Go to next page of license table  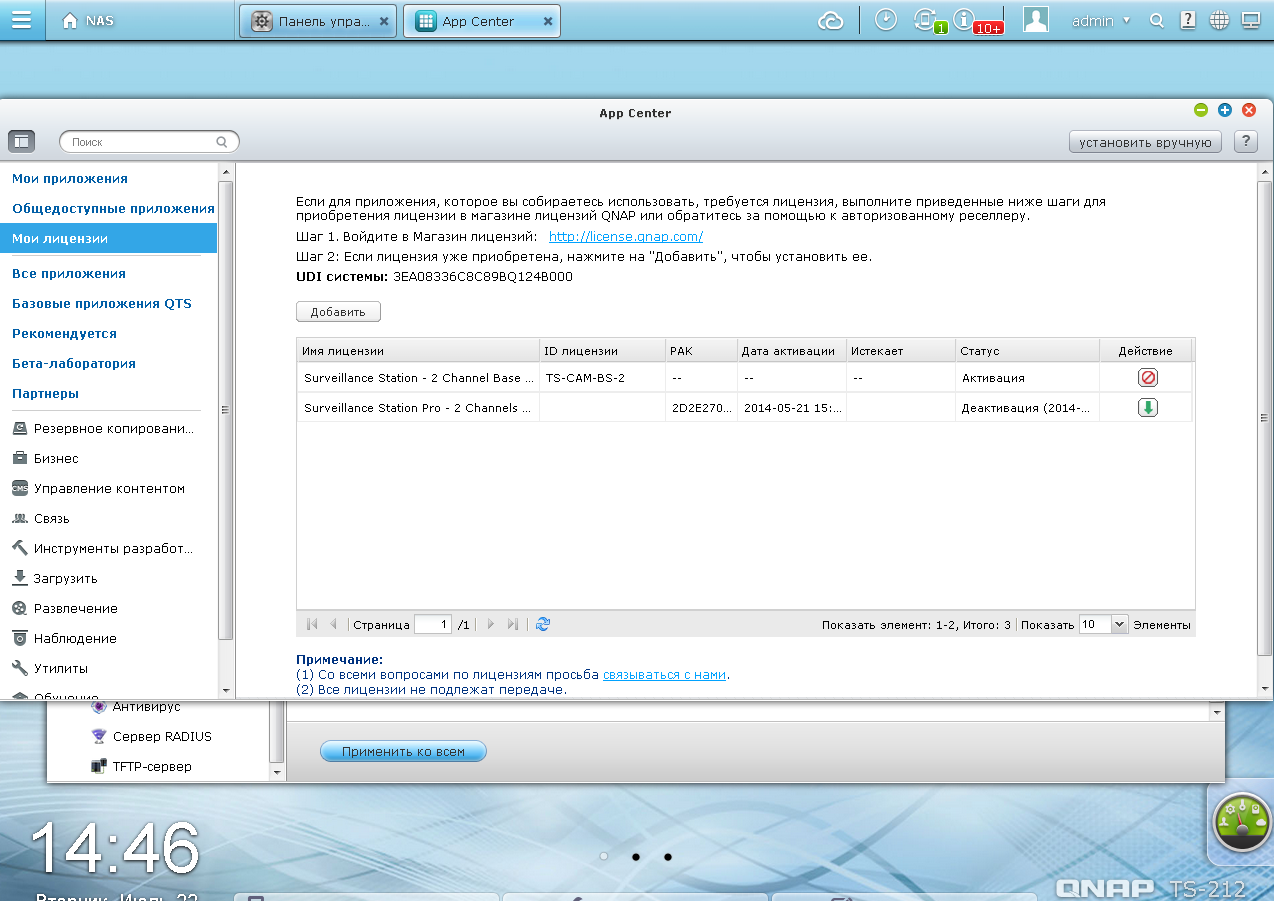click(x=491, y=624)
